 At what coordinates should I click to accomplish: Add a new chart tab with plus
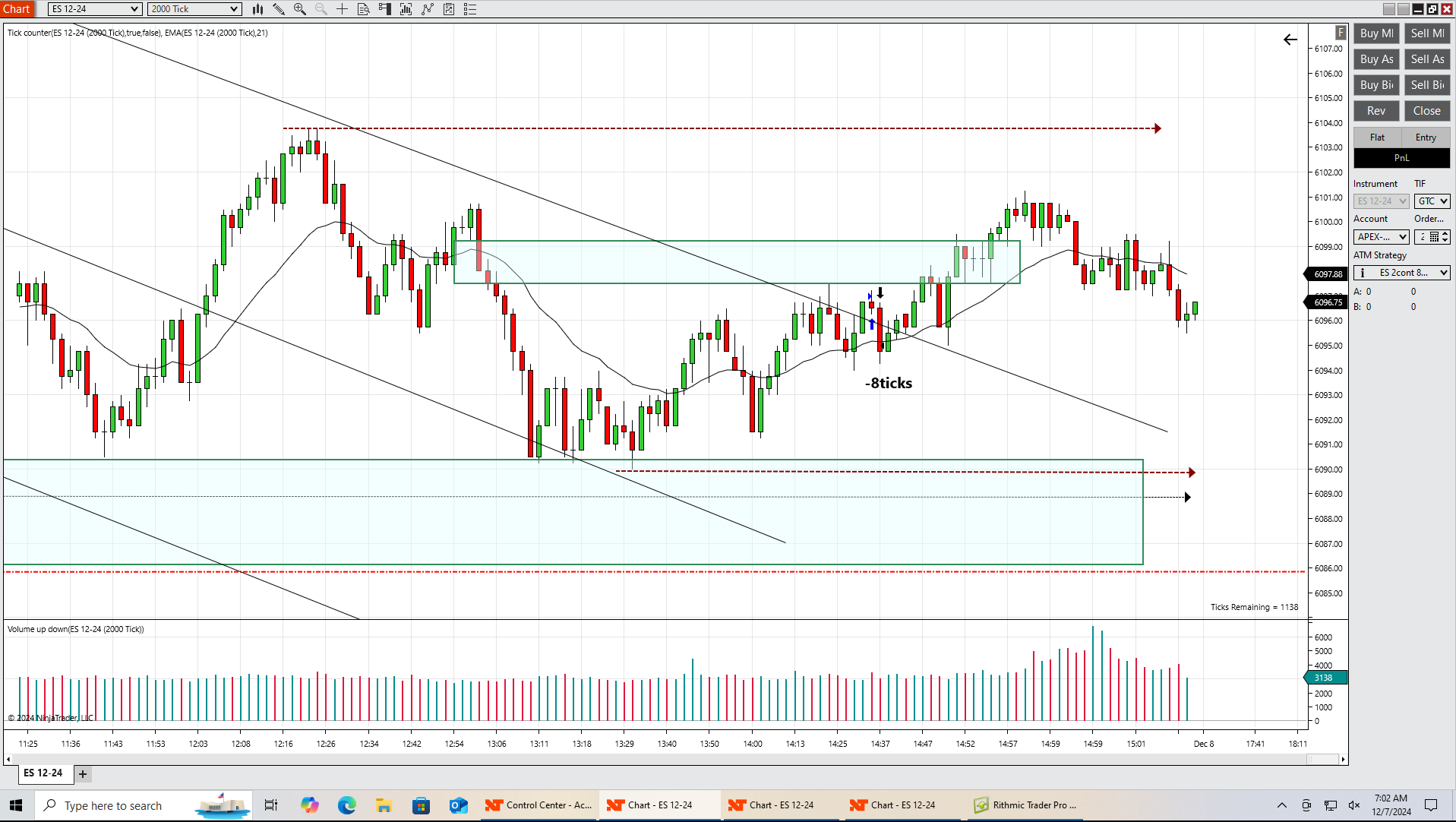[83, 773]
